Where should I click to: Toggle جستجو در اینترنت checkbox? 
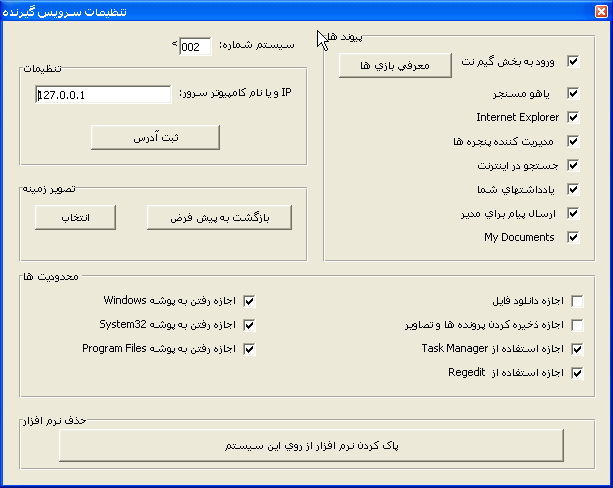573,165
